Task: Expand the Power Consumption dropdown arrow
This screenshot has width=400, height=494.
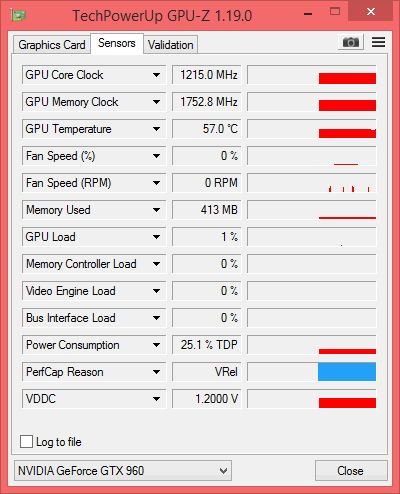Action: click(156, 345)
